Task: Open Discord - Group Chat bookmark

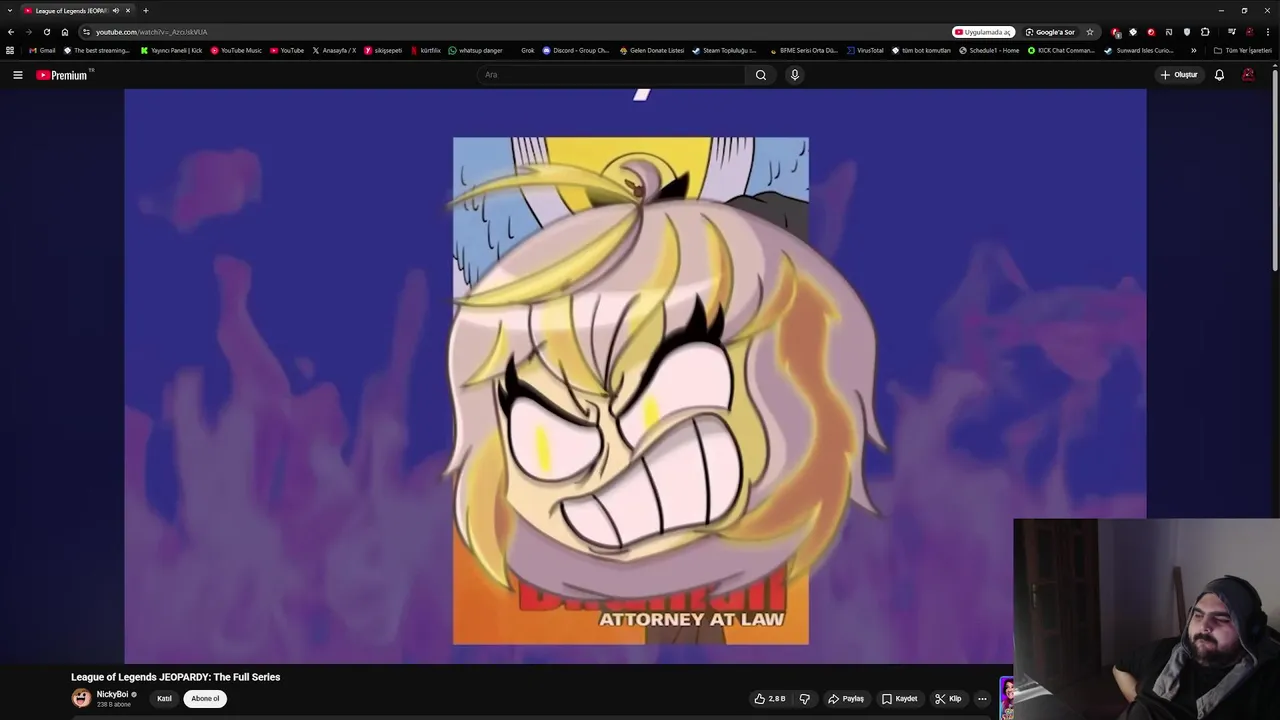Action: (x=576, y=50)
